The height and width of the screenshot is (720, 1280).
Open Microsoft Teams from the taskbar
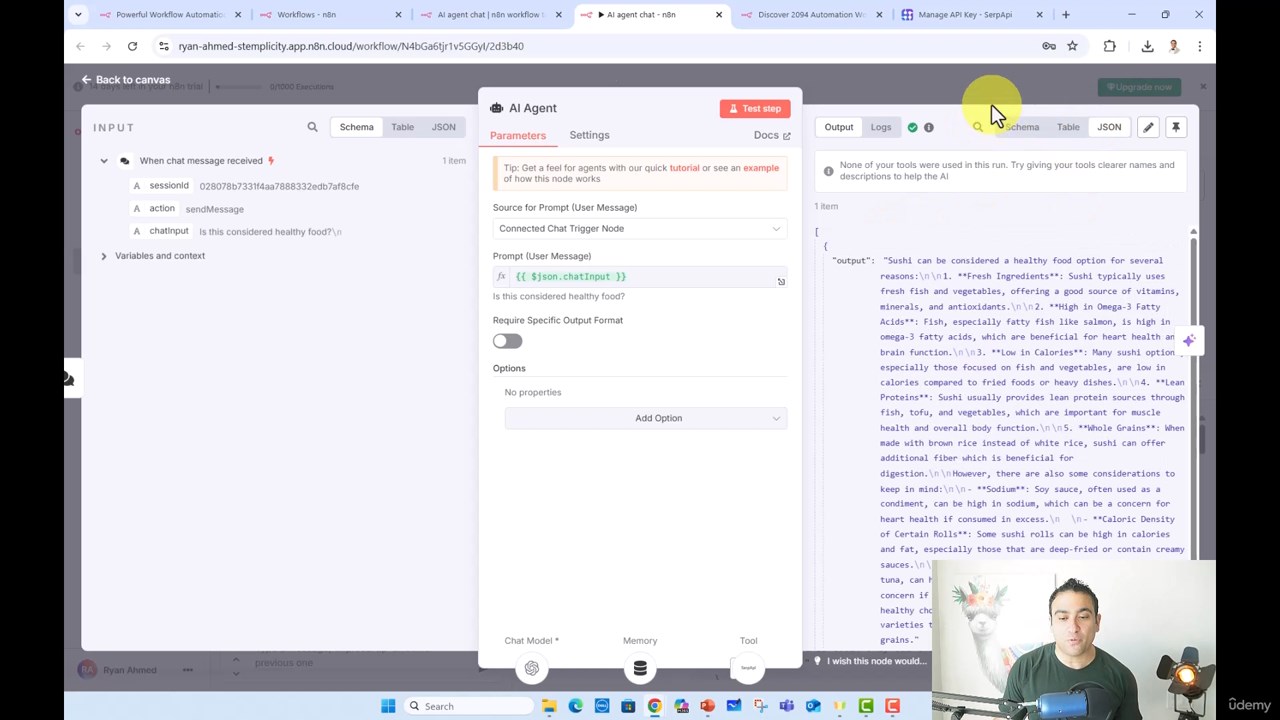pyautogui.click(x=786, y=706)
